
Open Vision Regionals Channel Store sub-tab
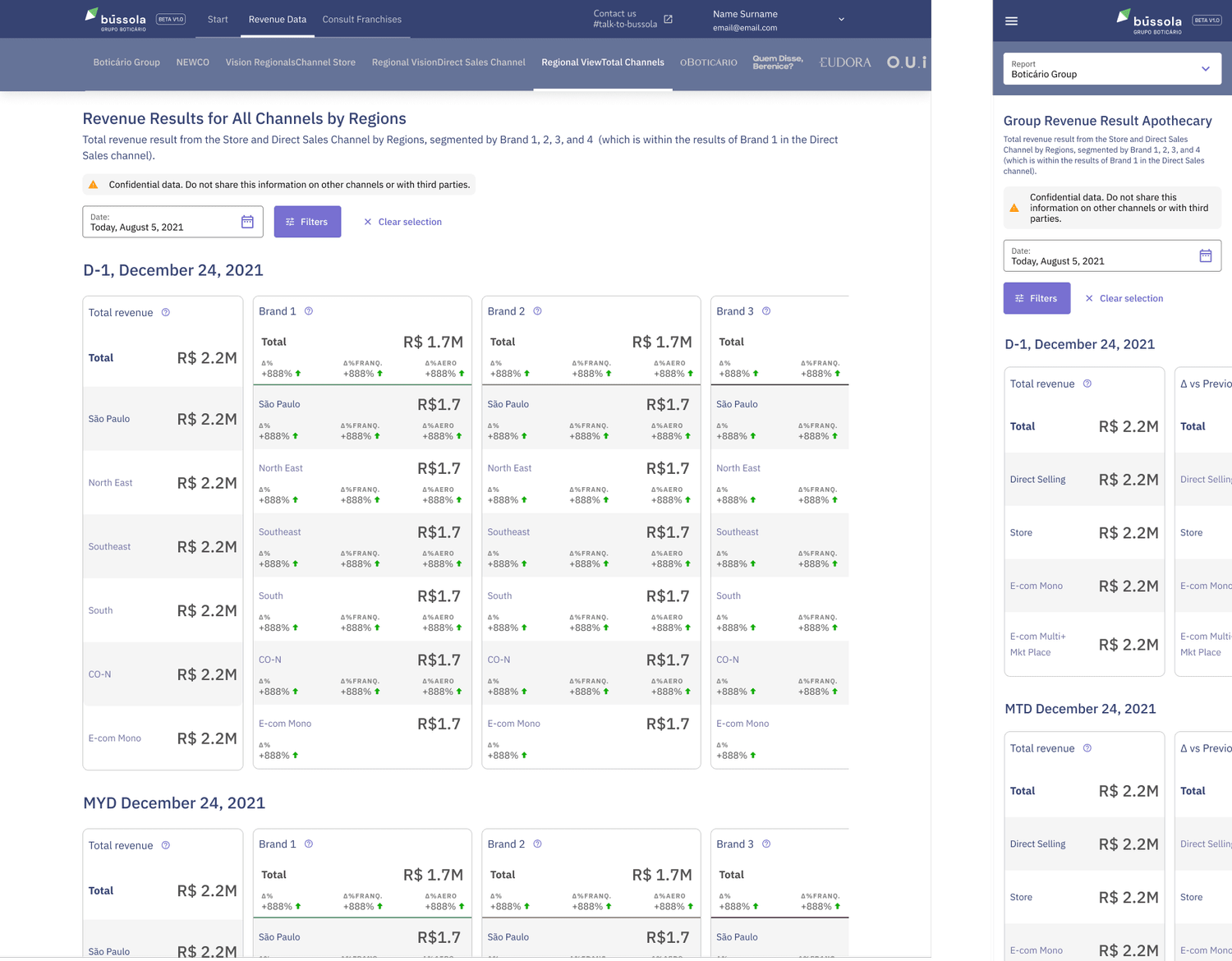(x=291, y=62)
